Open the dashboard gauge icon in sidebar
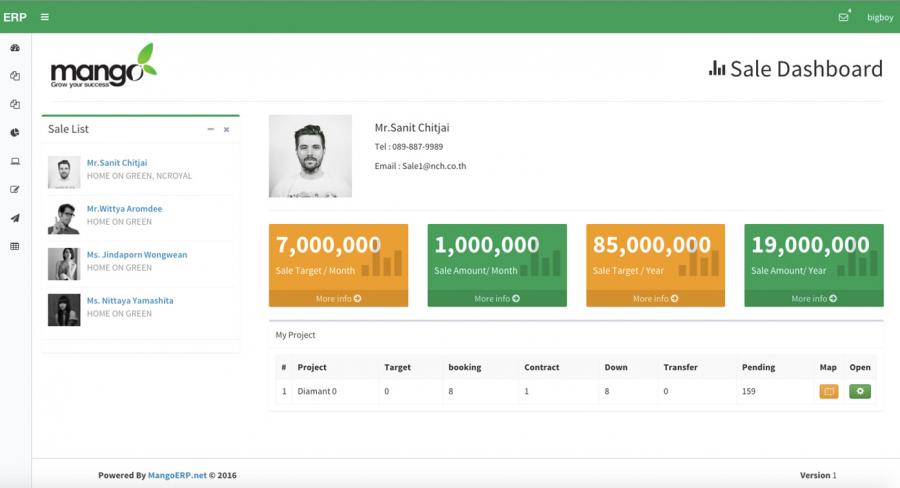Image resolution: width=900 pixels, height=488 pixels. [15, 48]
